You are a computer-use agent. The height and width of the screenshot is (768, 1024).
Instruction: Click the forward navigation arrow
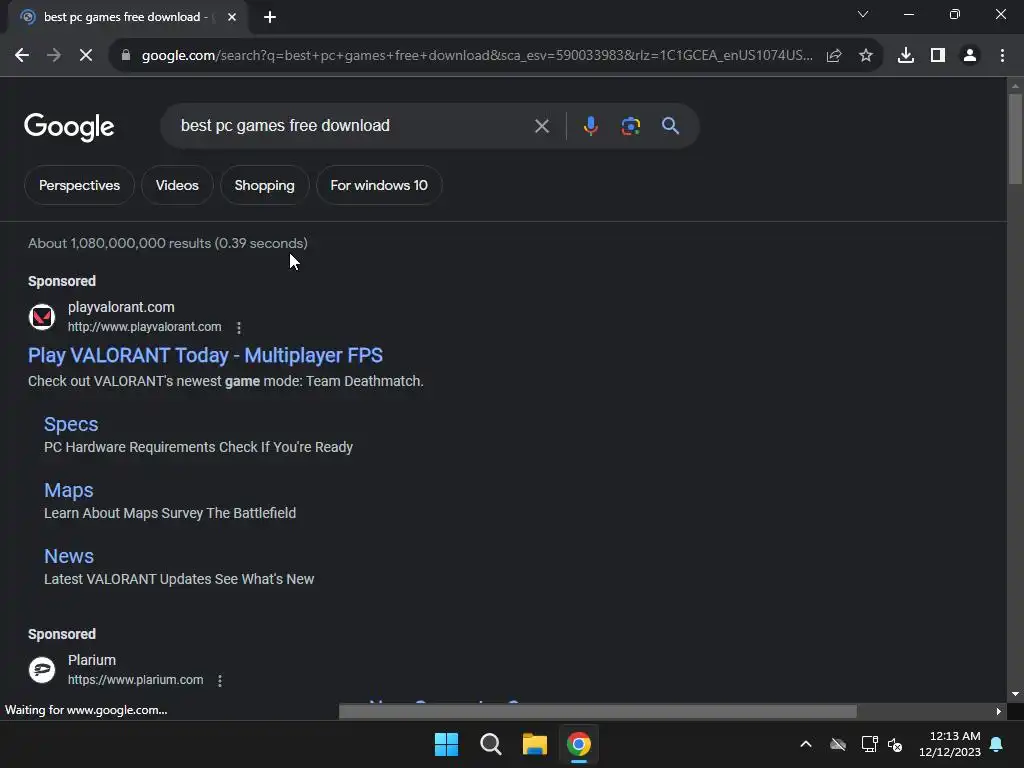pos(54,56)
